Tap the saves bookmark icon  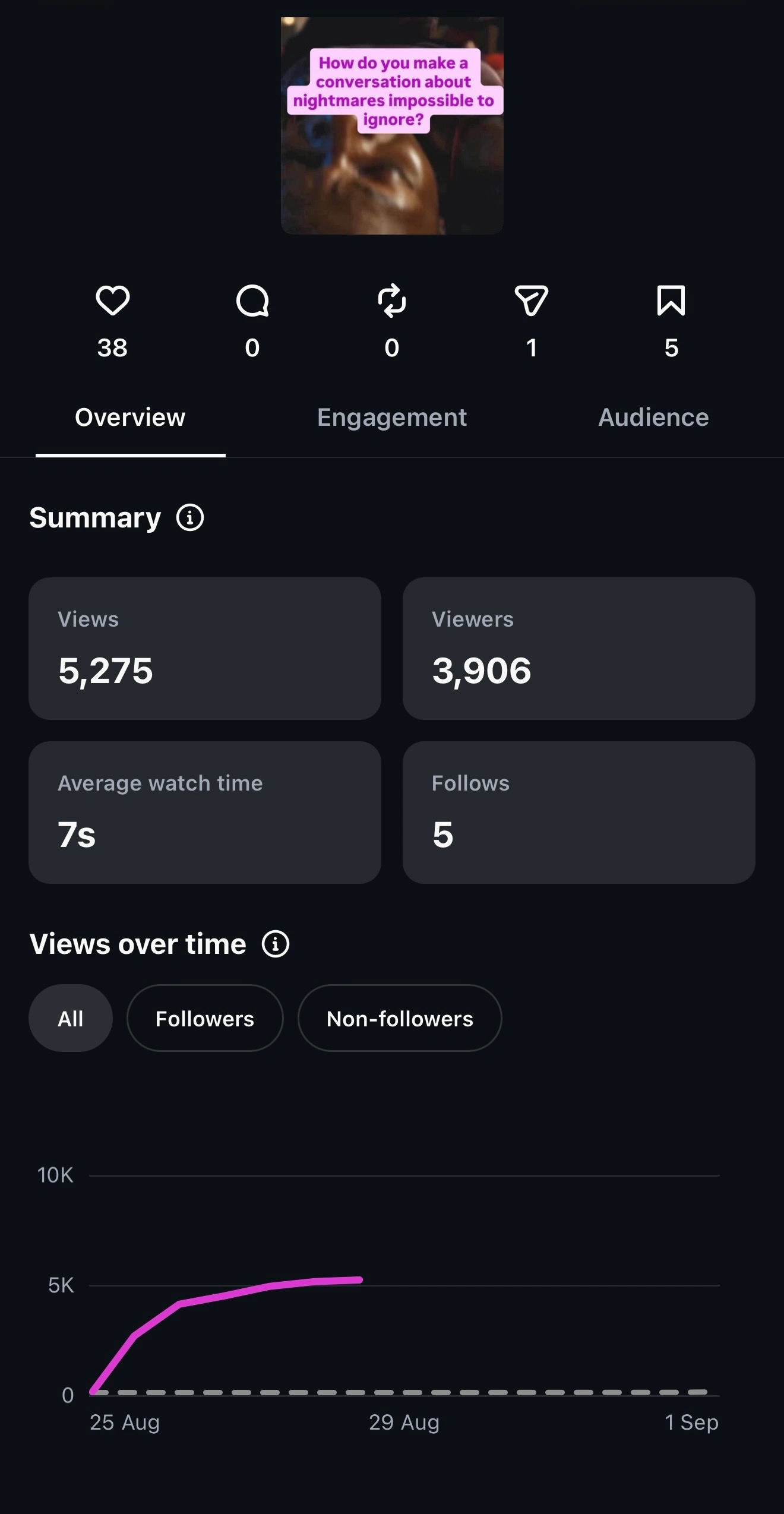pos(671,301)
